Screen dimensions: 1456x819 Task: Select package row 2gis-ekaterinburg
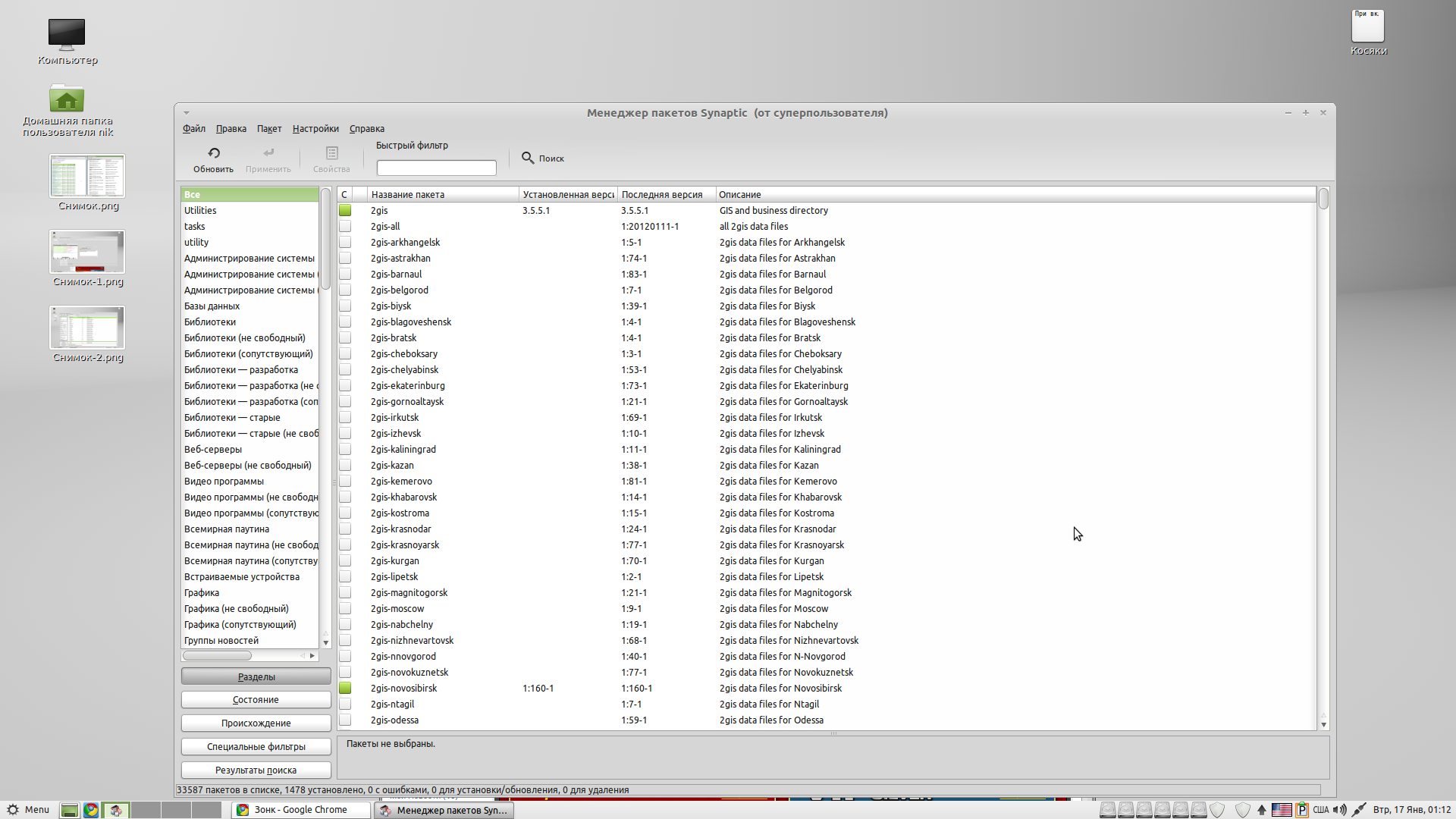click(x=827, y=385)
